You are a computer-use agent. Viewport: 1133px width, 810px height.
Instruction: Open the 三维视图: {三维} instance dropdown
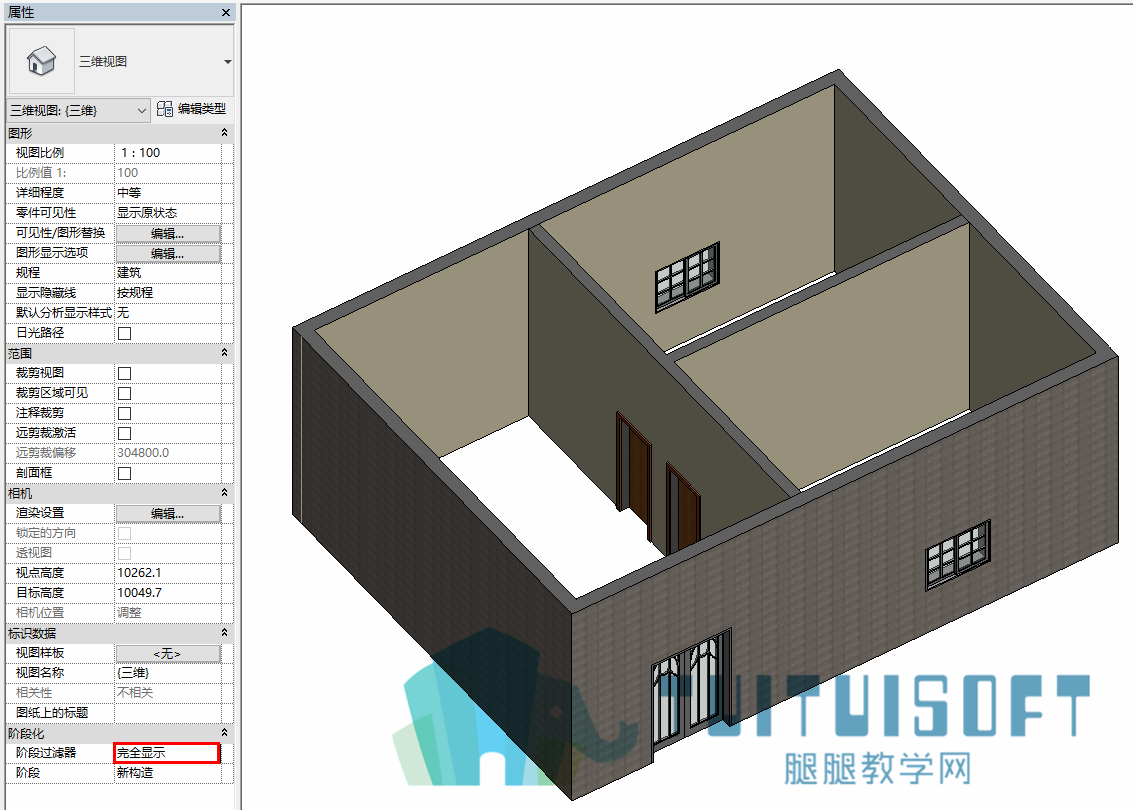click(78, 111)
